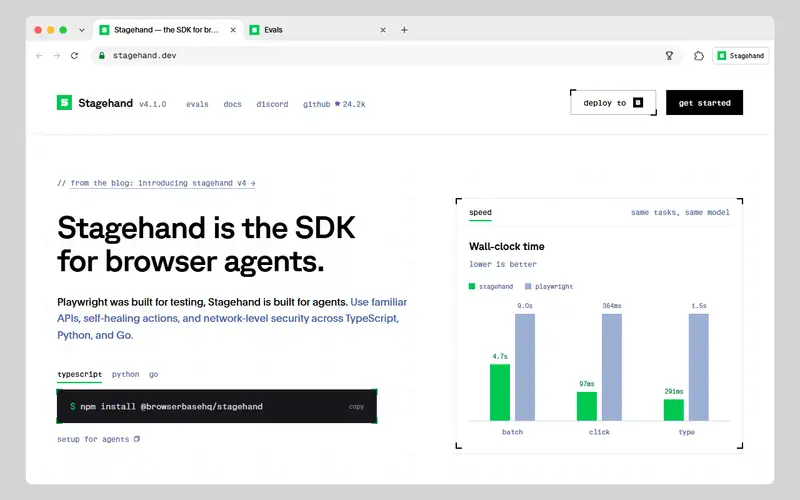
Task: Click the lock icon beside stagehand.dev
Action: (x=102, y=55)
